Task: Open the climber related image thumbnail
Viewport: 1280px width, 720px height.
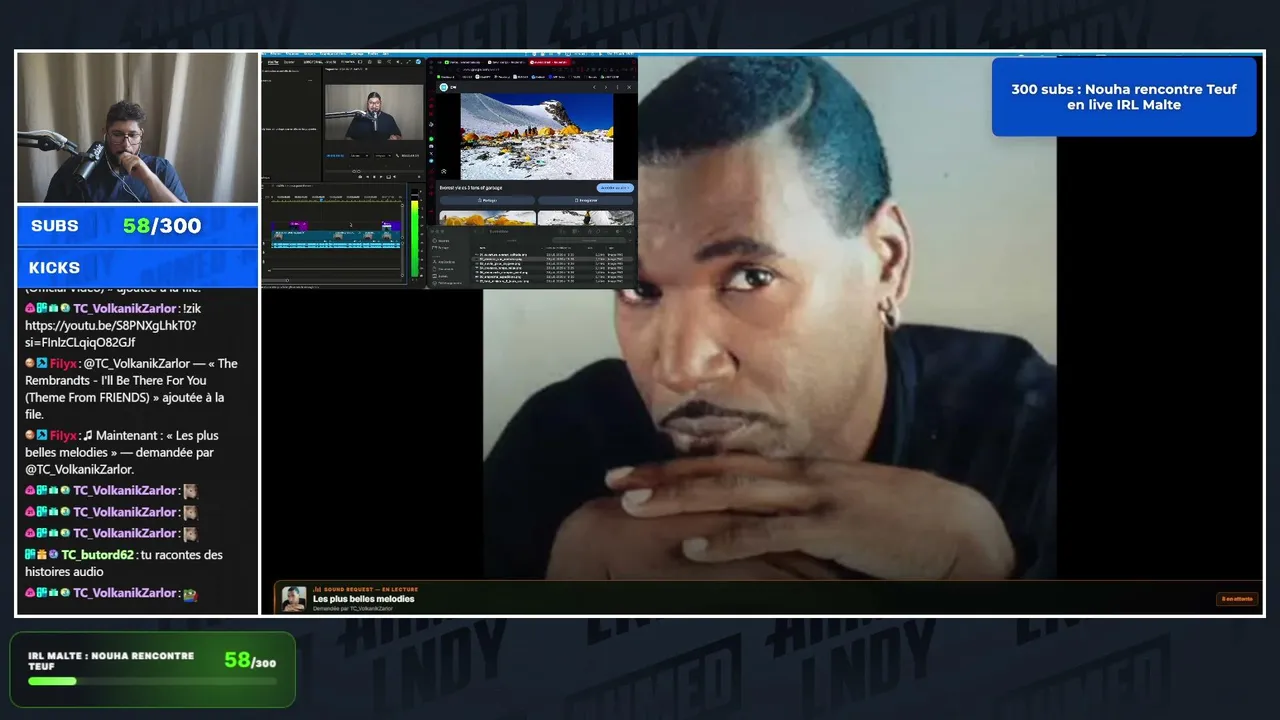Action: [x=586, y=218]
